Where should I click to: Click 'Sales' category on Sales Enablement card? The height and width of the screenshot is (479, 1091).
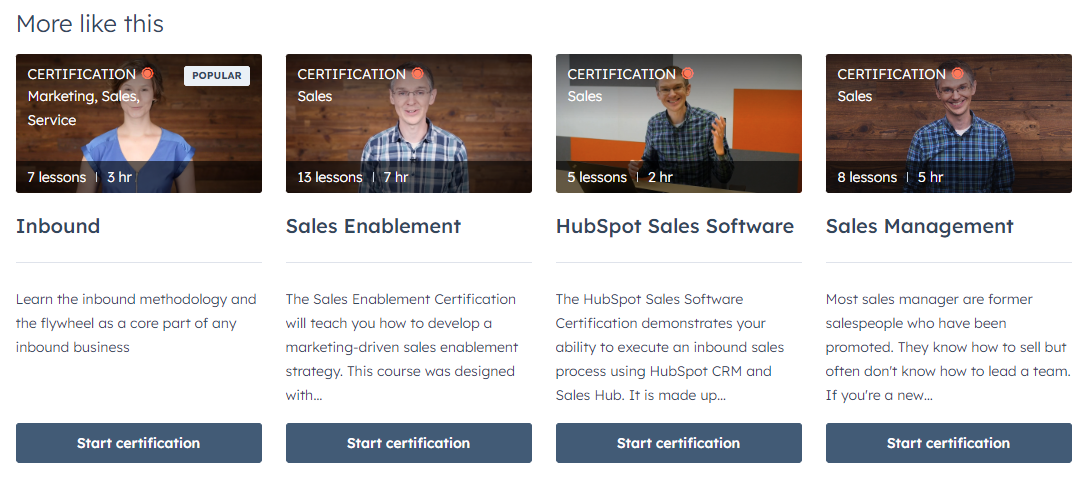(x=314, y=96)
